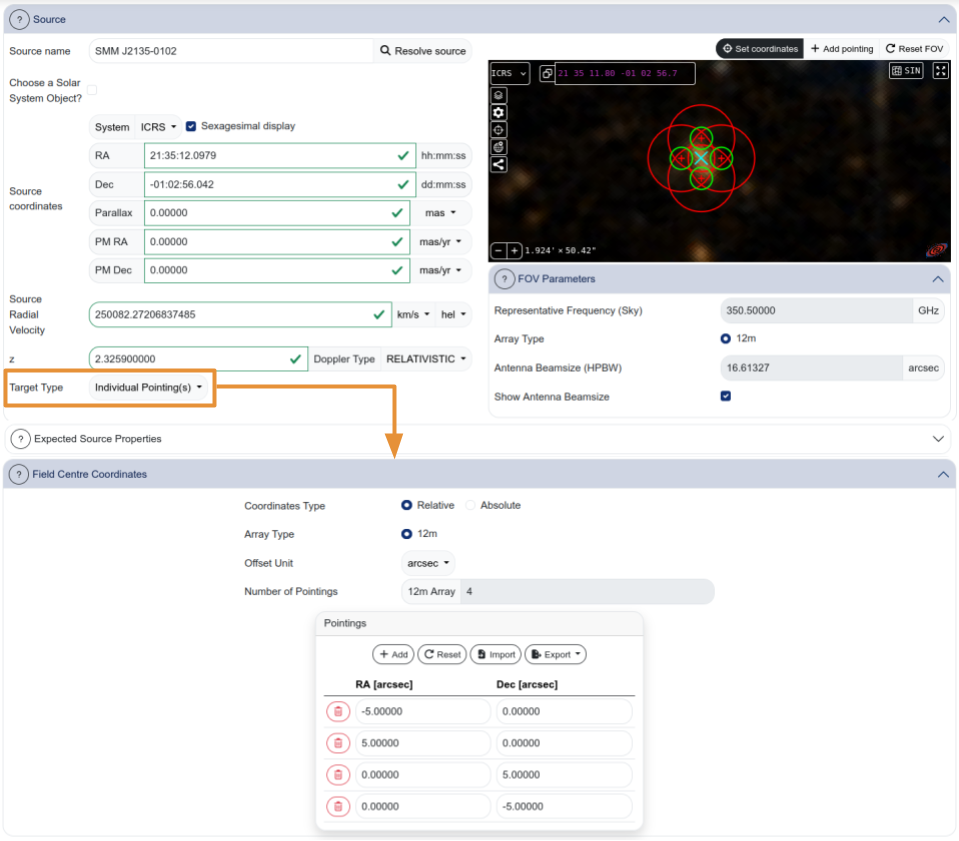Image resolution: width=959 pixels, height=841 pixels.
Task: Delete the first pointing row
Action: 338,712
